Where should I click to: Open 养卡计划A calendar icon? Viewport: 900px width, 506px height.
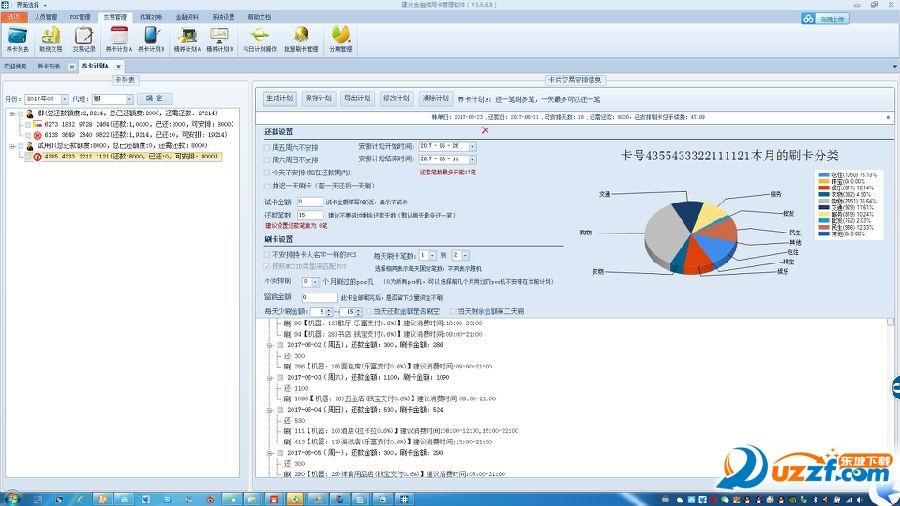coord(119,40)
